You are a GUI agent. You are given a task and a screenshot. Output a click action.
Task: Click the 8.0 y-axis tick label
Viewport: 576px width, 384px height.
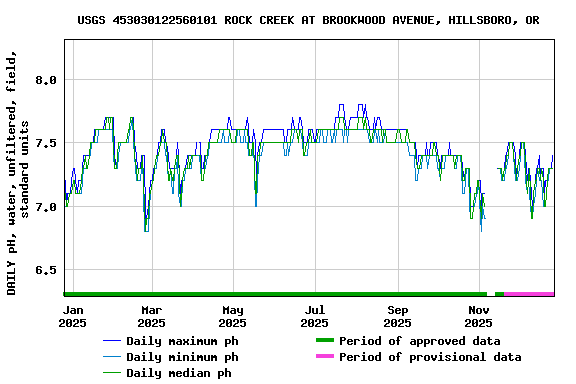[x=46, y=80]
